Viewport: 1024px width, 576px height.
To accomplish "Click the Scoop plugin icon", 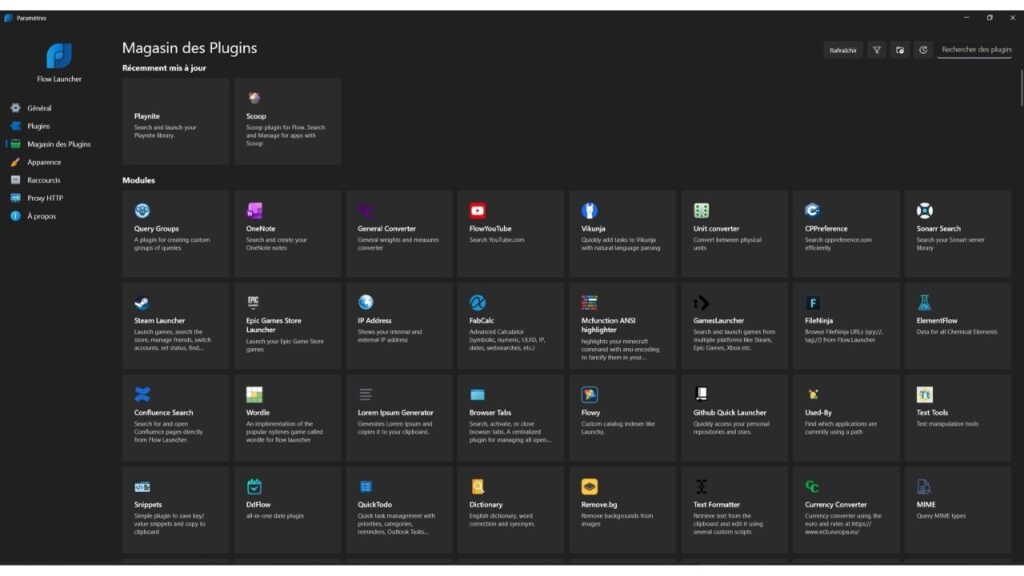I will [254, 98].
